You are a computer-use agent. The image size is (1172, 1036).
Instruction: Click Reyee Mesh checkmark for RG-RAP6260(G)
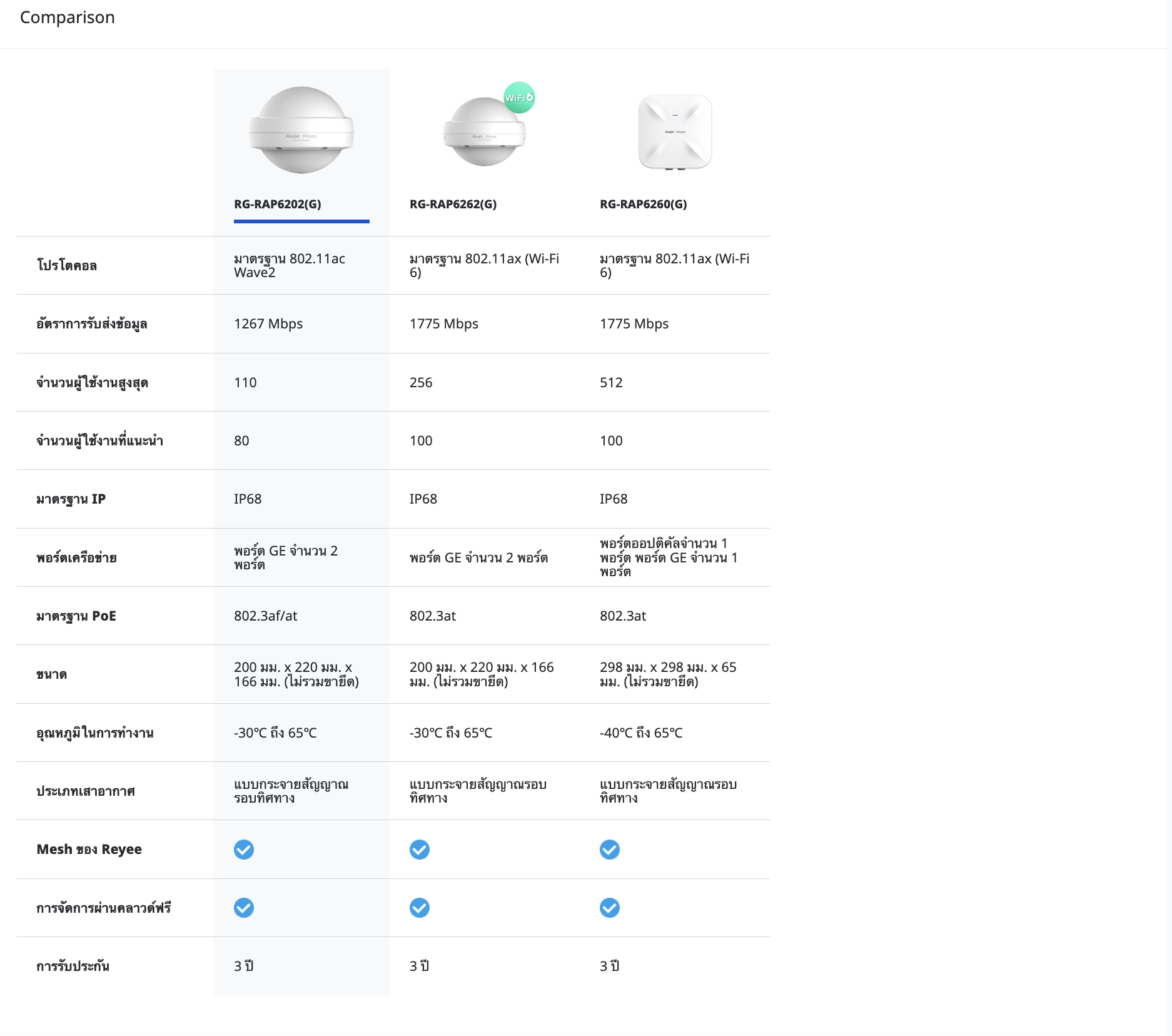(610, 850)
